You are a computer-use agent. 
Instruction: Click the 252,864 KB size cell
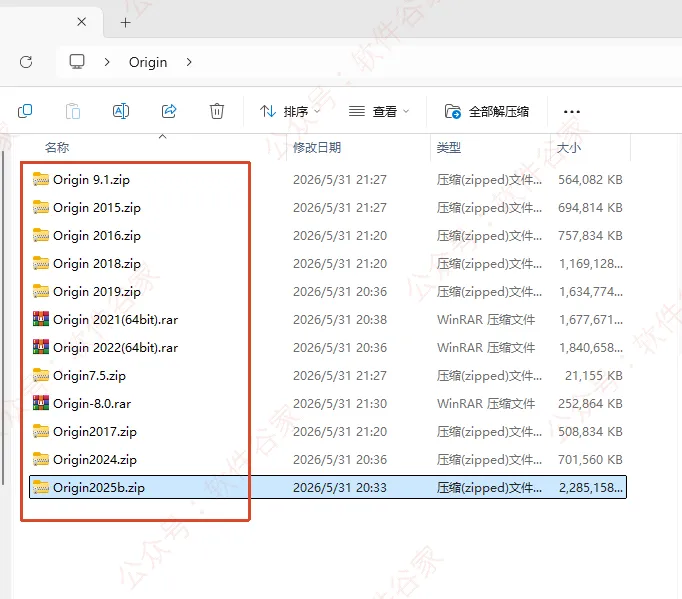tap(590, 404)
